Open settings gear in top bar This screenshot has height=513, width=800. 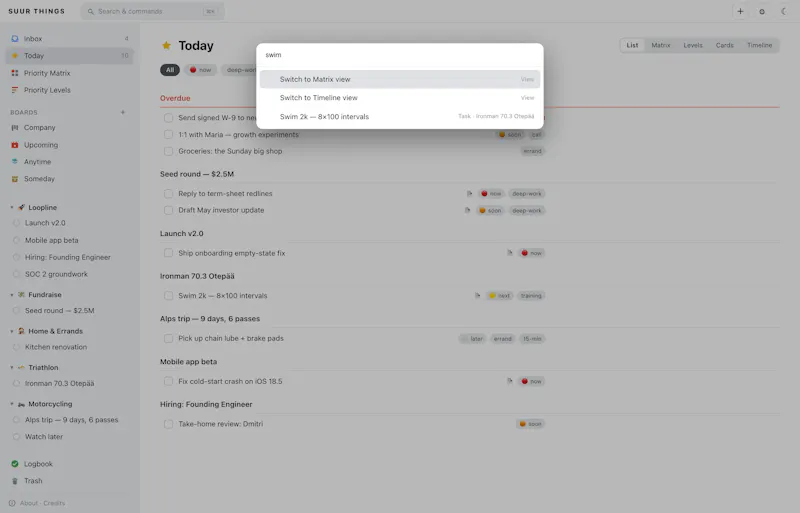762,11
